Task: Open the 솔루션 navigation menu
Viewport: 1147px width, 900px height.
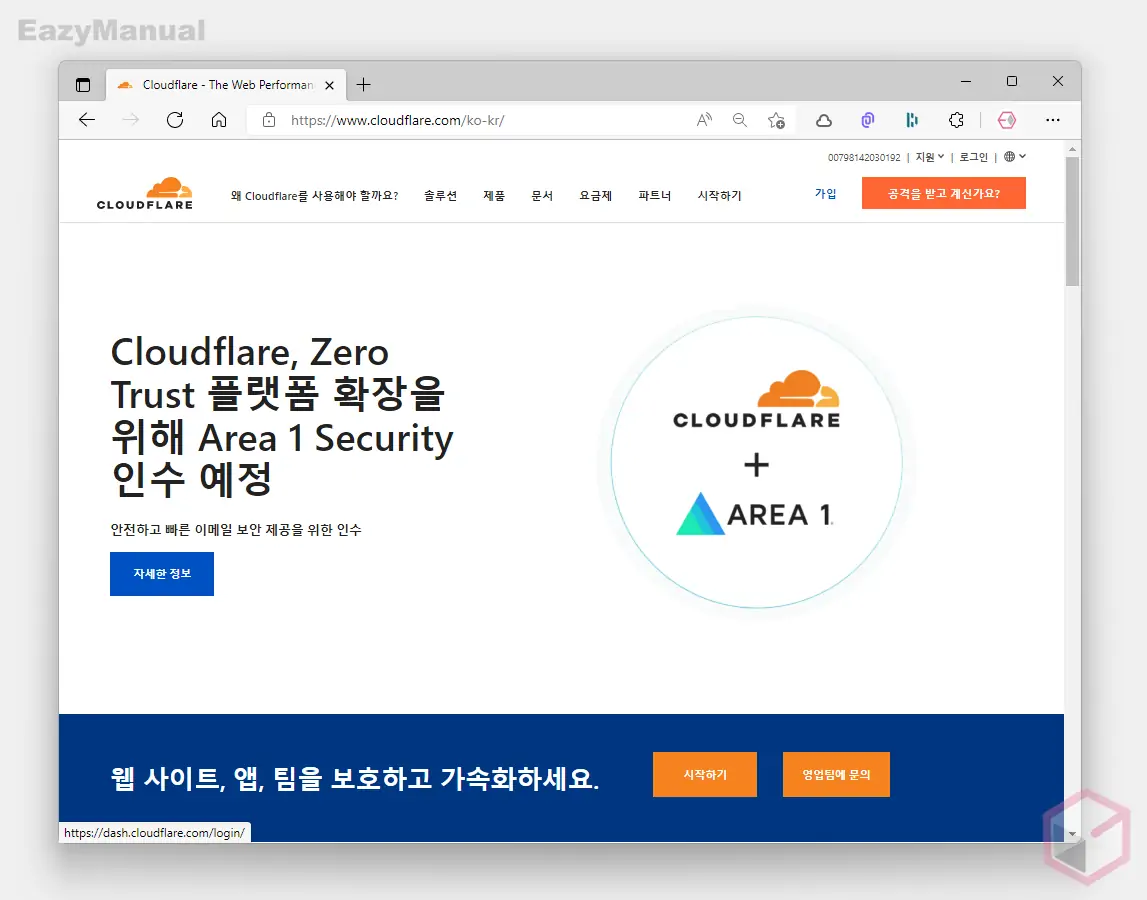Action: (x=440, y=196)
